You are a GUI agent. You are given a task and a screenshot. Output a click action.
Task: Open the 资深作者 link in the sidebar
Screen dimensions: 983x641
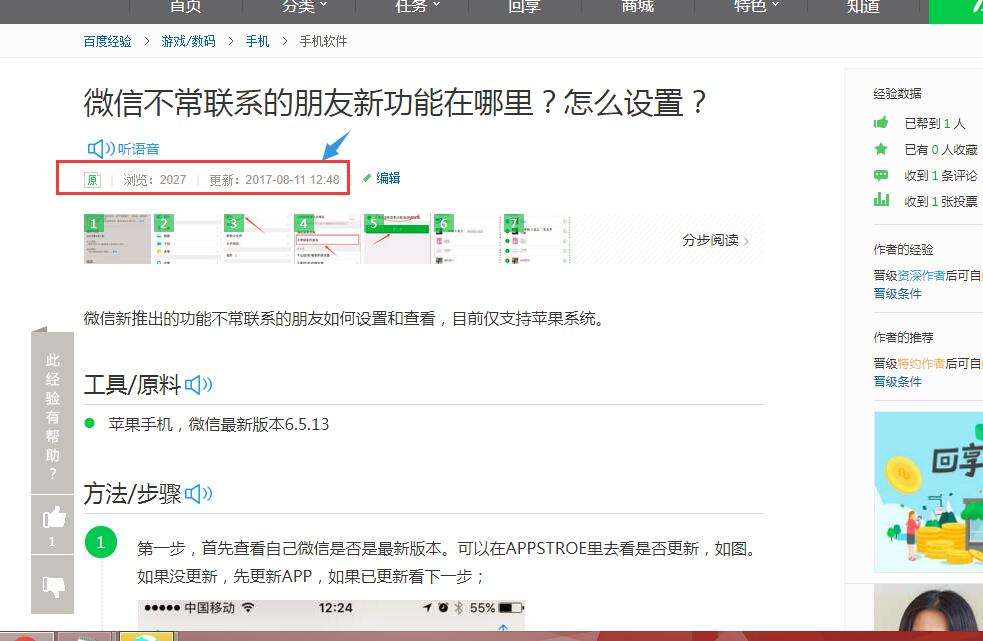point(921,275)
